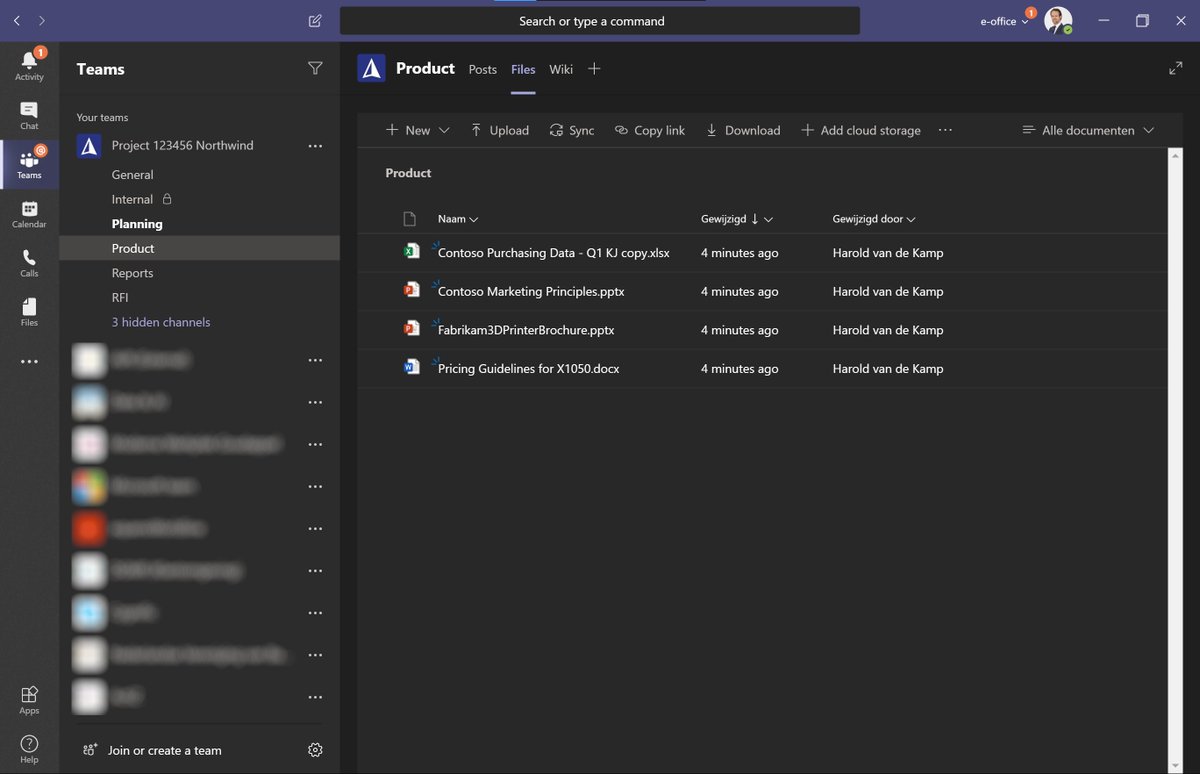The image size is (1200, 774).
Task: Click the Excel icon of Contoso Purchasing Data
Action: tap(410, 252)
